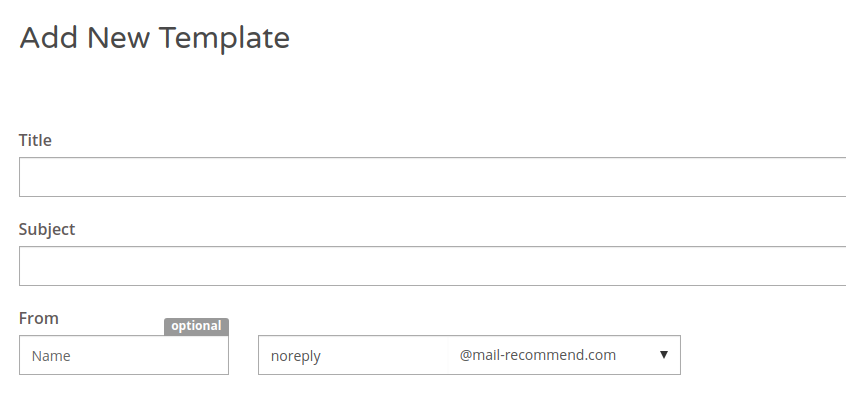Show domain options via arrow icon
The width and height of the screenshot is (846, 393).
(664, 355)
